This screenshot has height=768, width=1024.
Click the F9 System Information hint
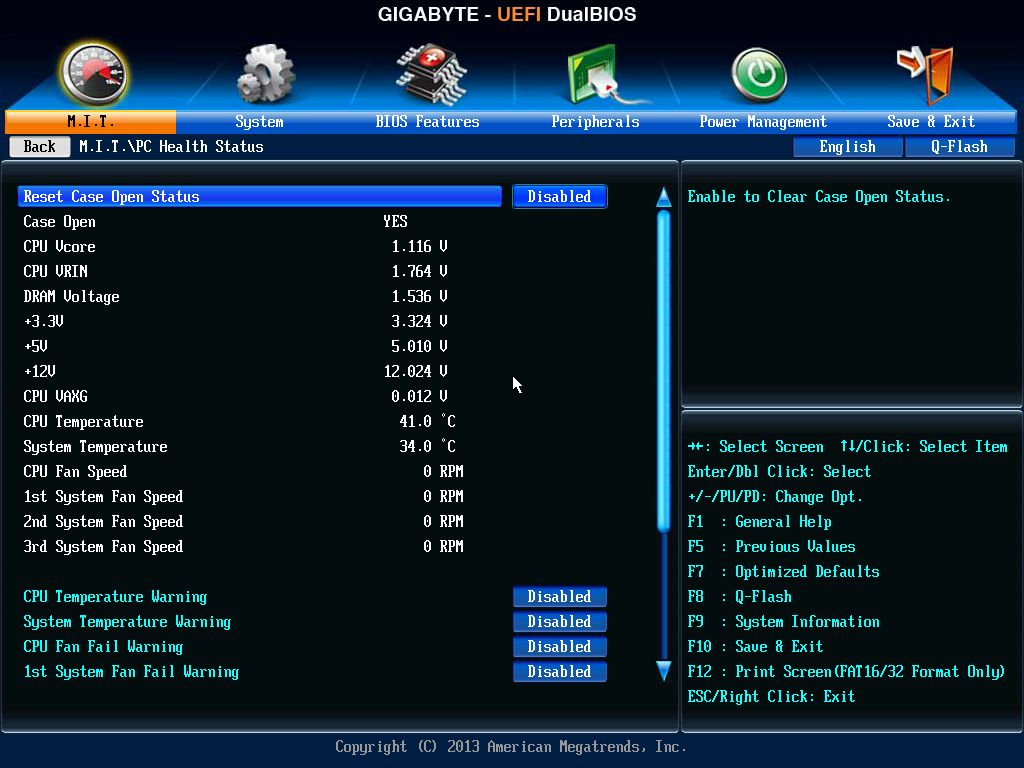[784, 622]
